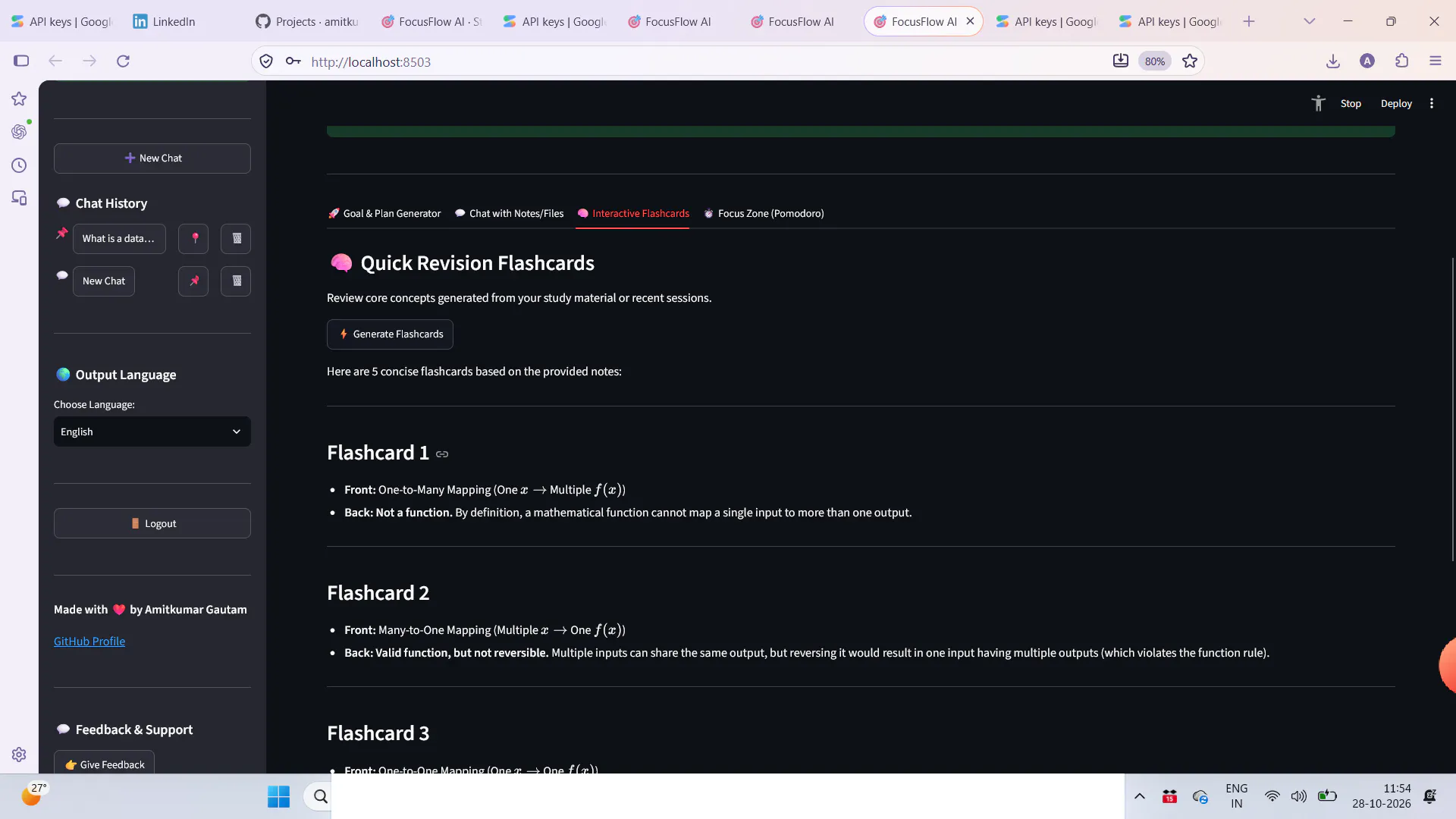This screenshot has width=1456, height=819.
Task: Switch to Chat with Notes/Files tab
Action: (x=509, y=213)
